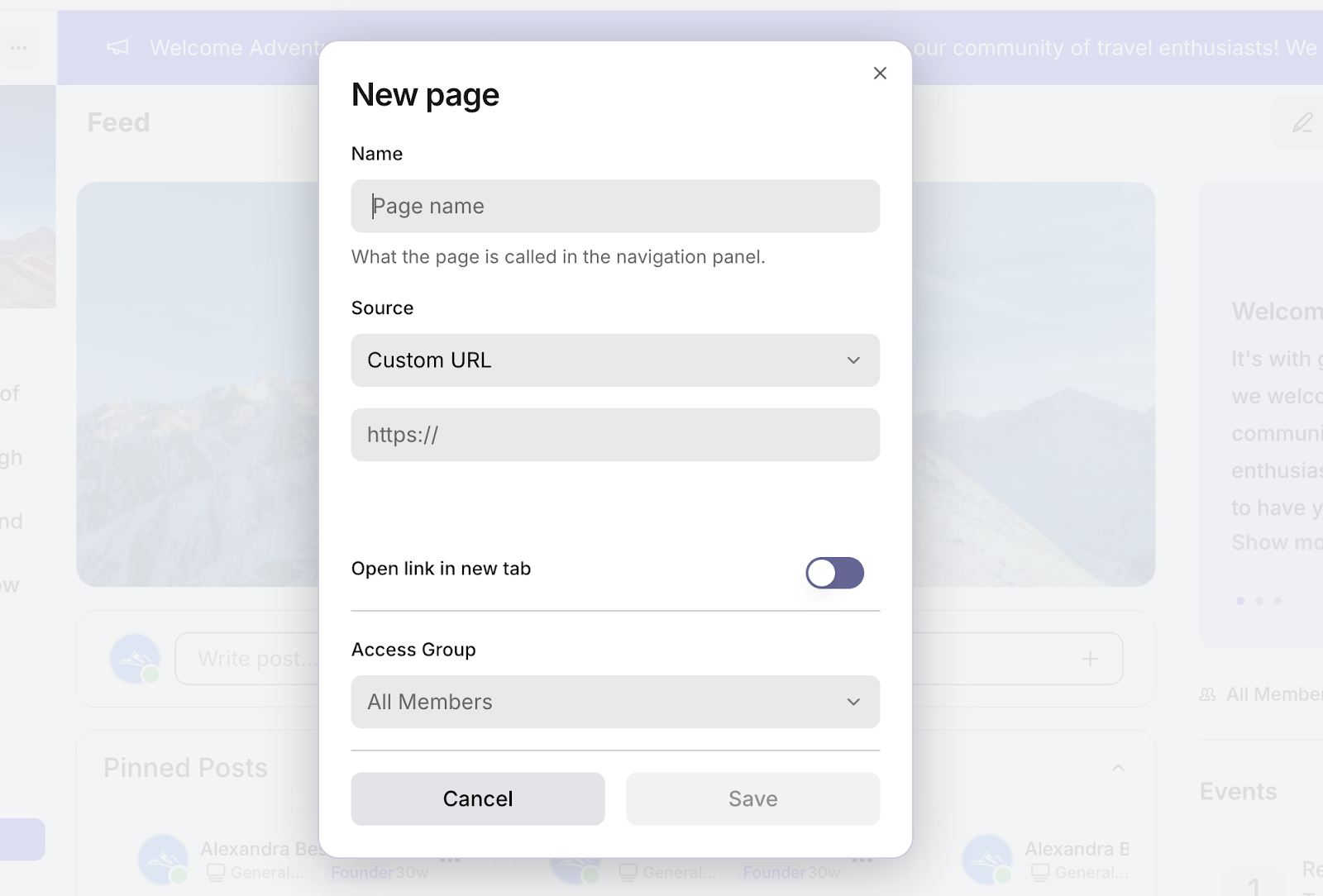This screenshot has height=896, width=1323.
Task: Click the second carousel dot on the Welcome card
Action: (x=1259, y=601)
